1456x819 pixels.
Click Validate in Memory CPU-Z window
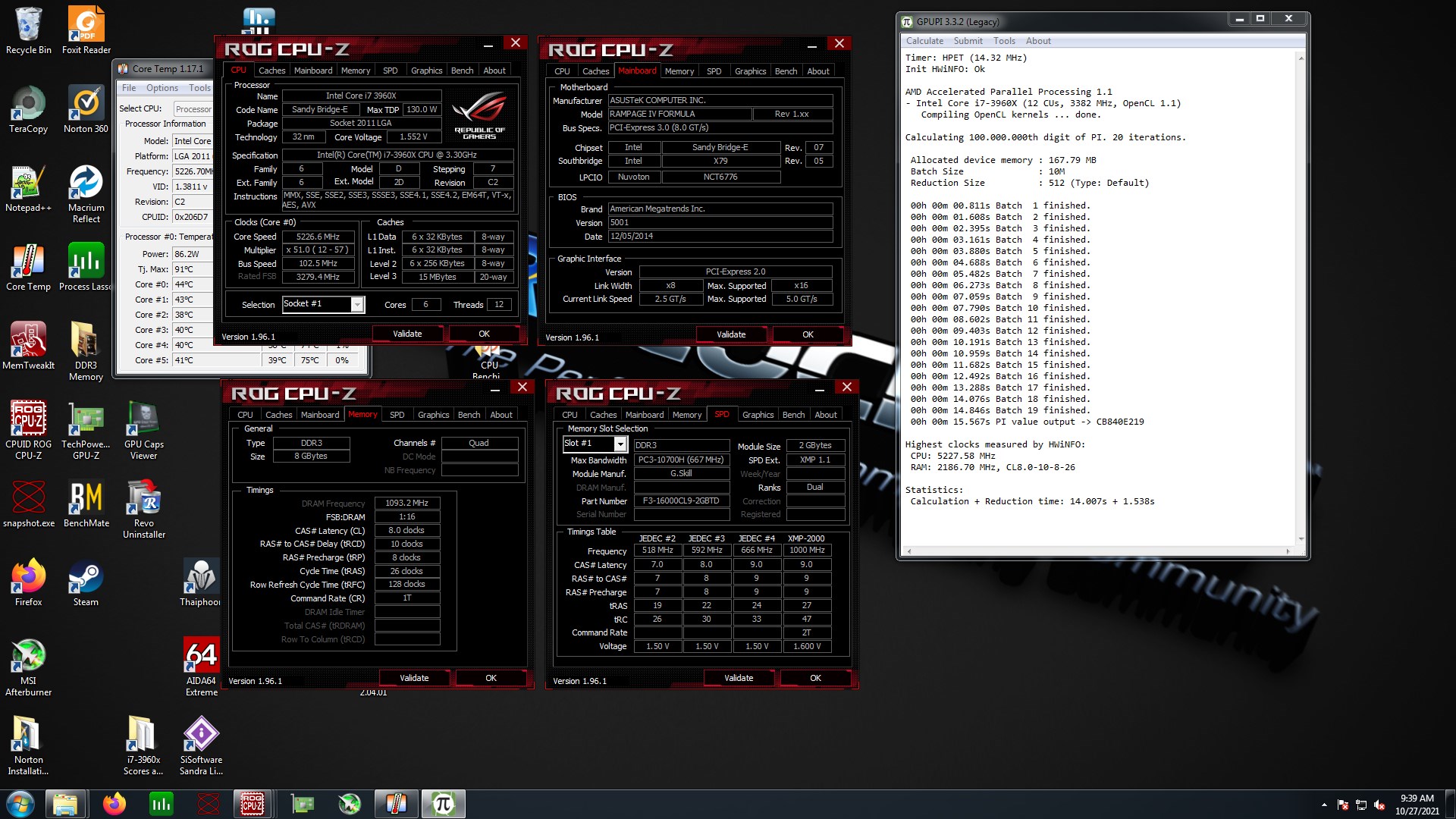point(414,678)
